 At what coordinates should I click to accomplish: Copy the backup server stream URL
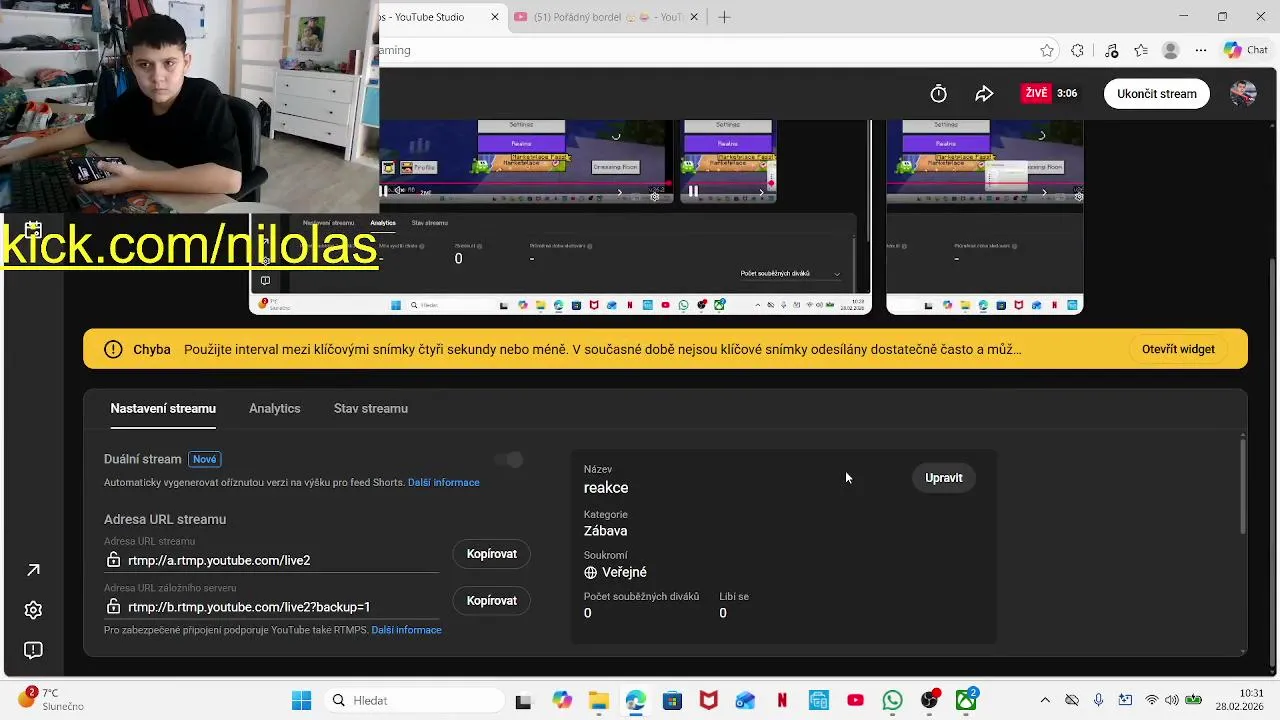click(x=492, y=601)
